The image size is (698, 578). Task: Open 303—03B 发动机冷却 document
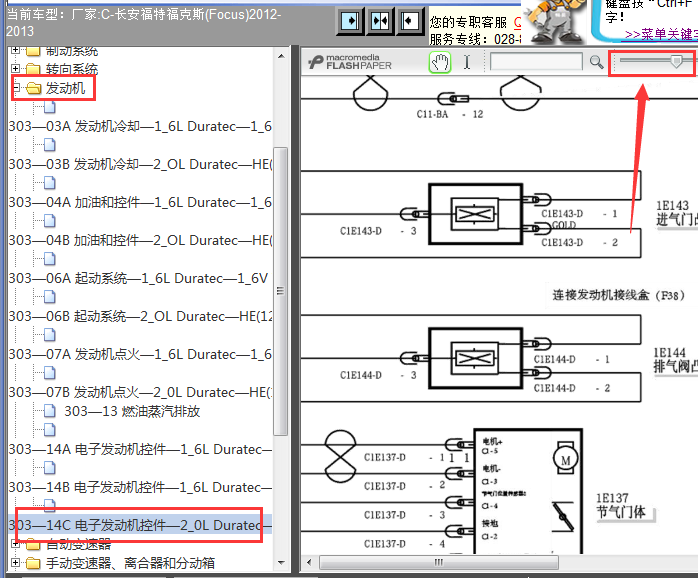click(x=140, y=164)
